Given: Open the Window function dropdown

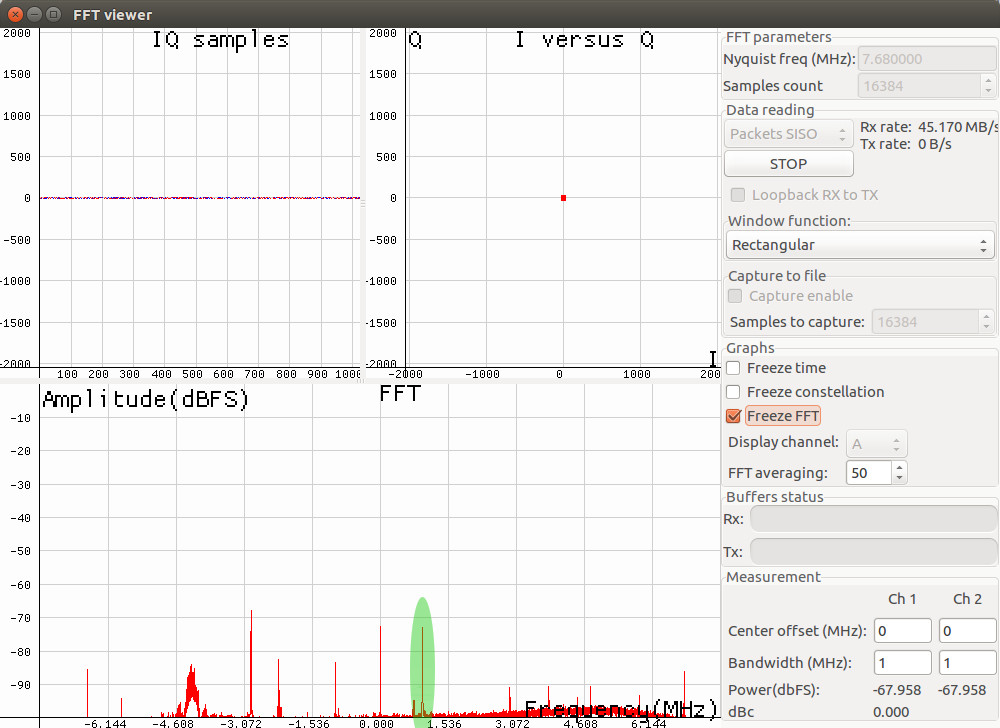Looking at the screenshot, I should click(x=860, y=245).
